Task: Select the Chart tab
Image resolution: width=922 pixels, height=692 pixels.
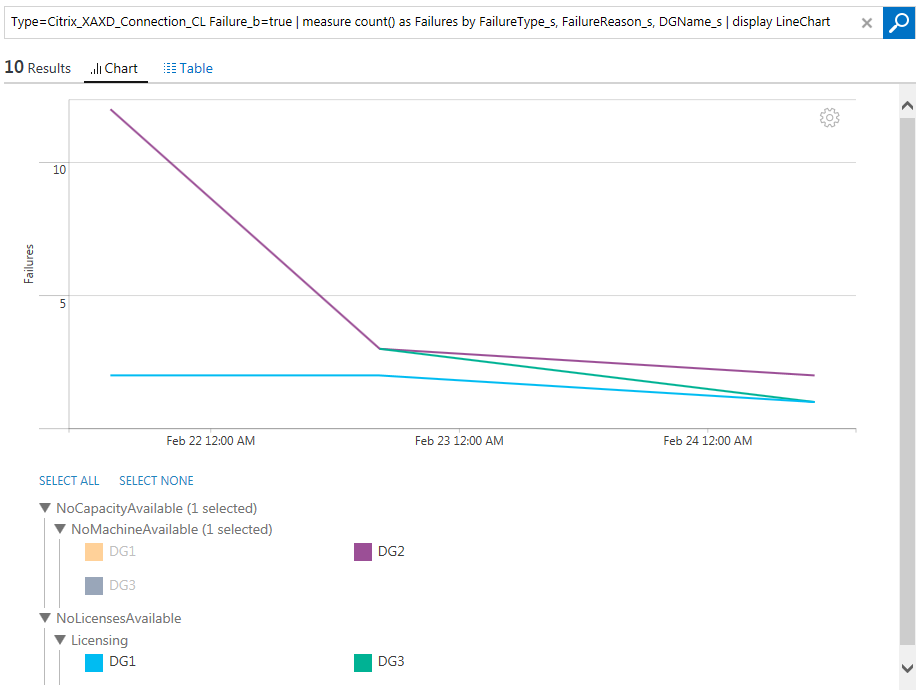Action: 115,68
